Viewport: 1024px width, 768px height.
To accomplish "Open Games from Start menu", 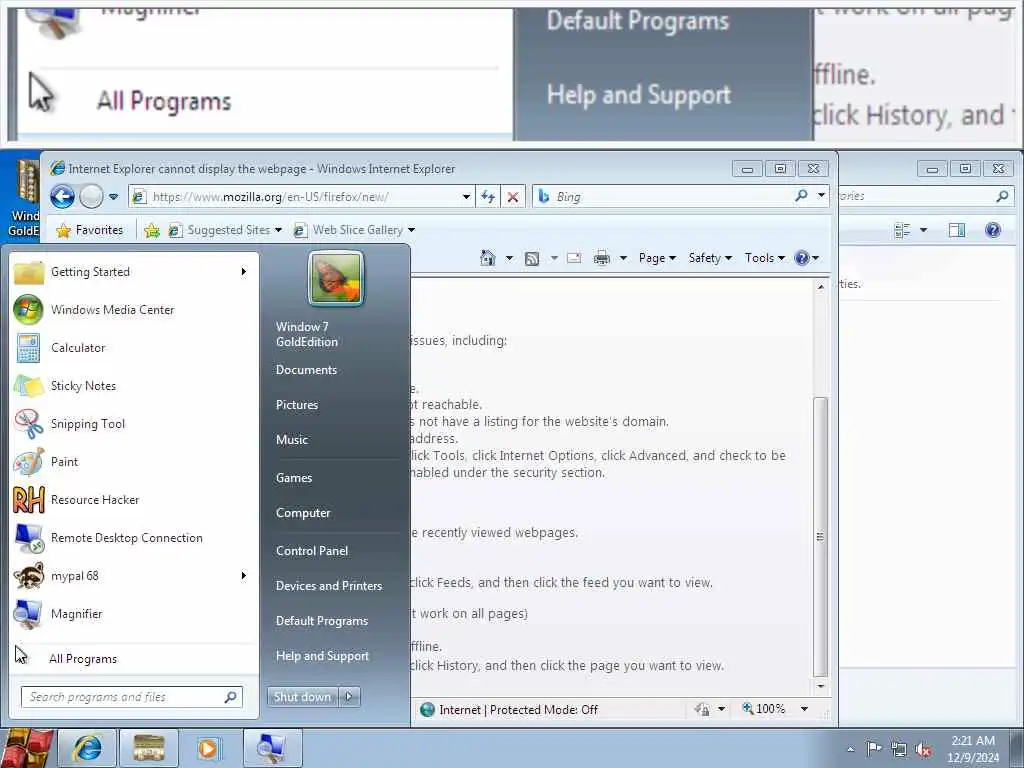I will coord(294,477).
